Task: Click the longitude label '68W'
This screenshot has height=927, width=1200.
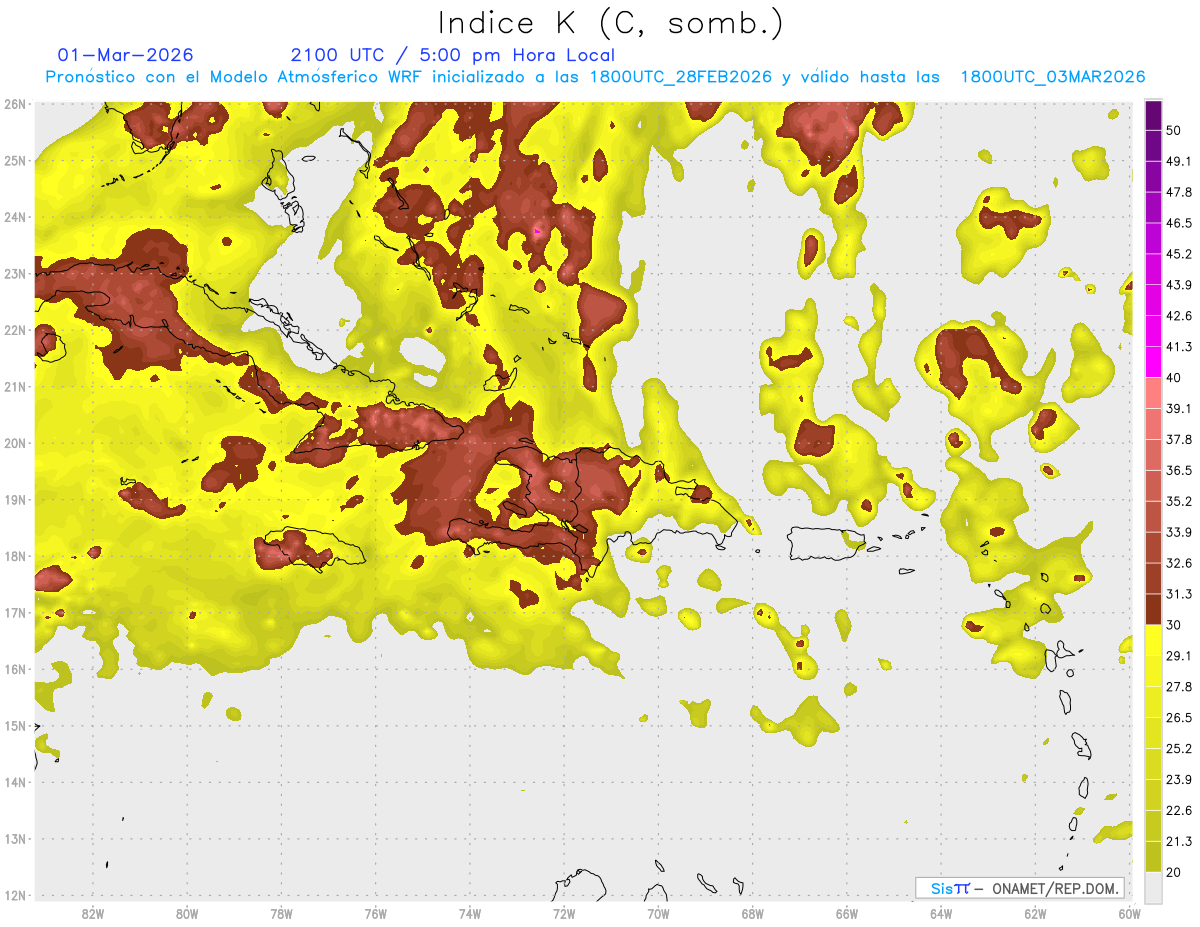Action: tap(753, 914)
